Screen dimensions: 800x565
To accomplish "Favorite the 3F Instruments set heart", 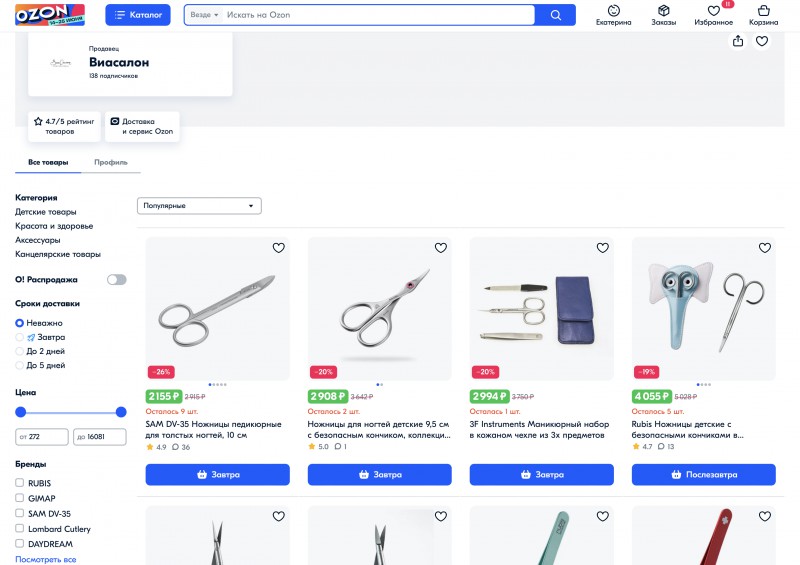I will (603, 248).
